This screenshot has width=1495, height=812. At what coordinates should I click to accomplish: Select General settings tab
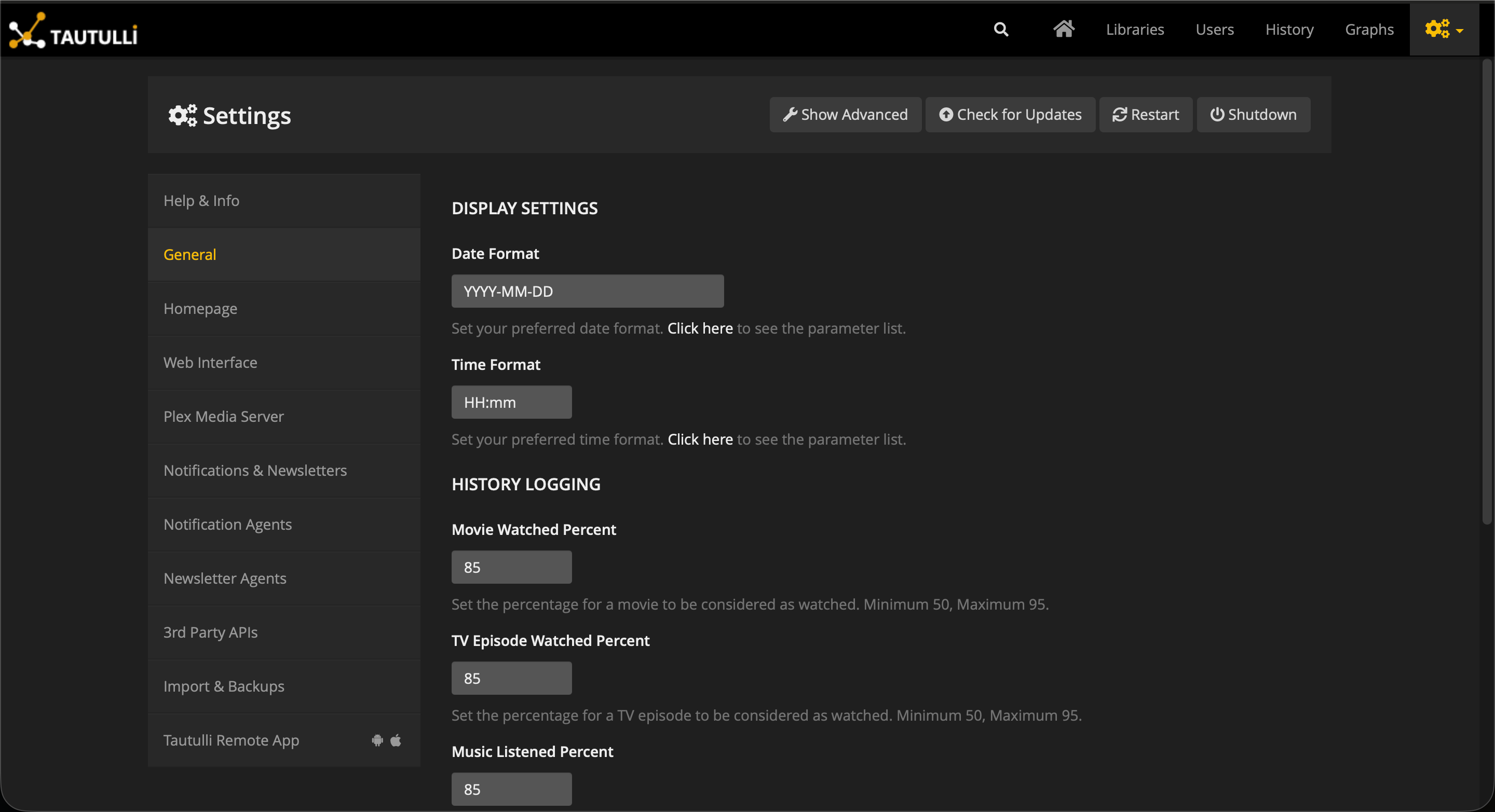(284, 255)
